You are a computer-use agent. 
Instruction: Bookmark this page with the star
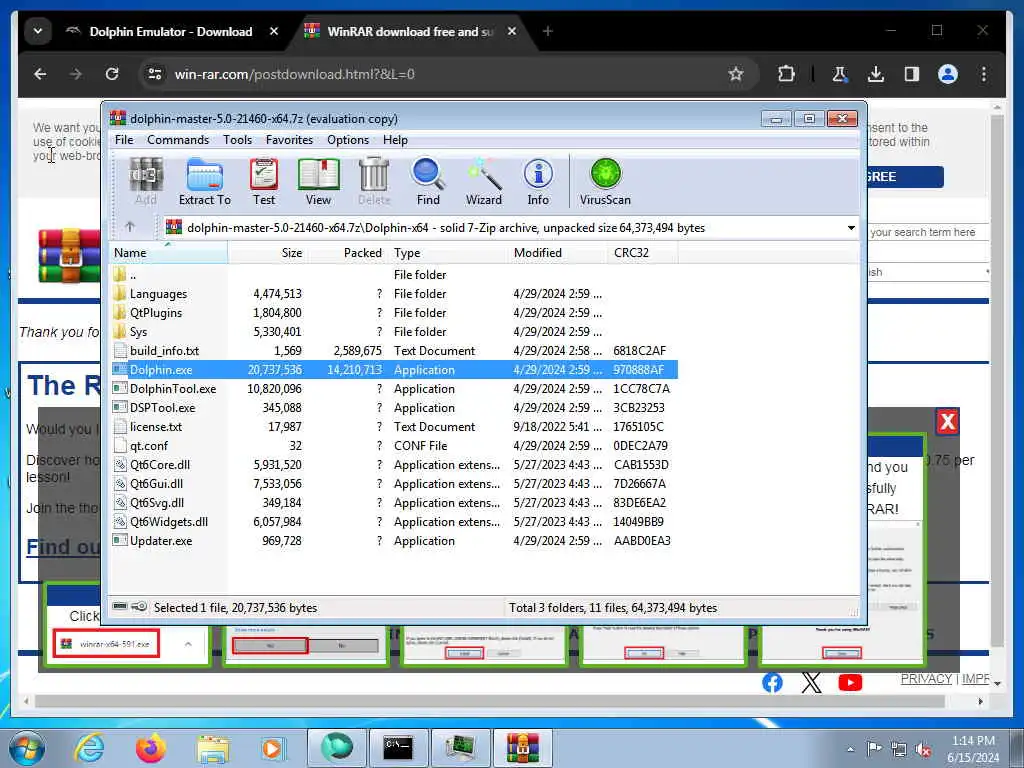(736, 74)
